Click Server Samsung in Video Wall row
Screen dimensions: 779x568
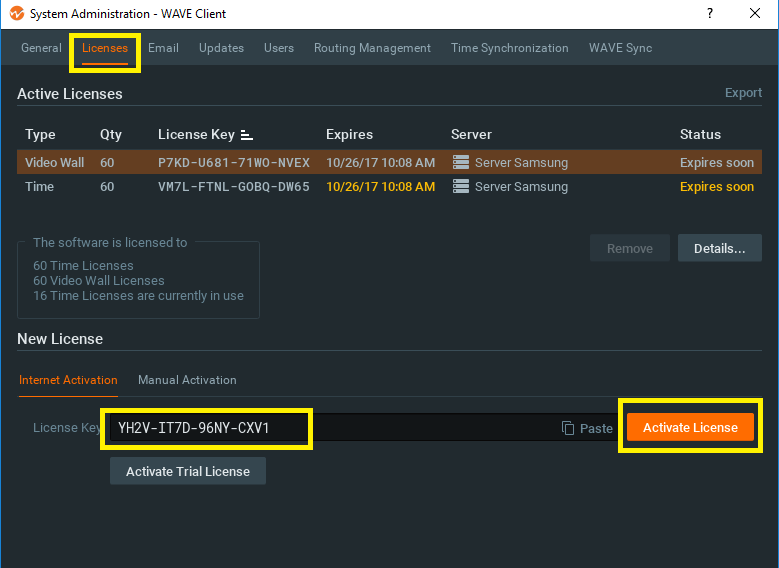click(521, 163)
